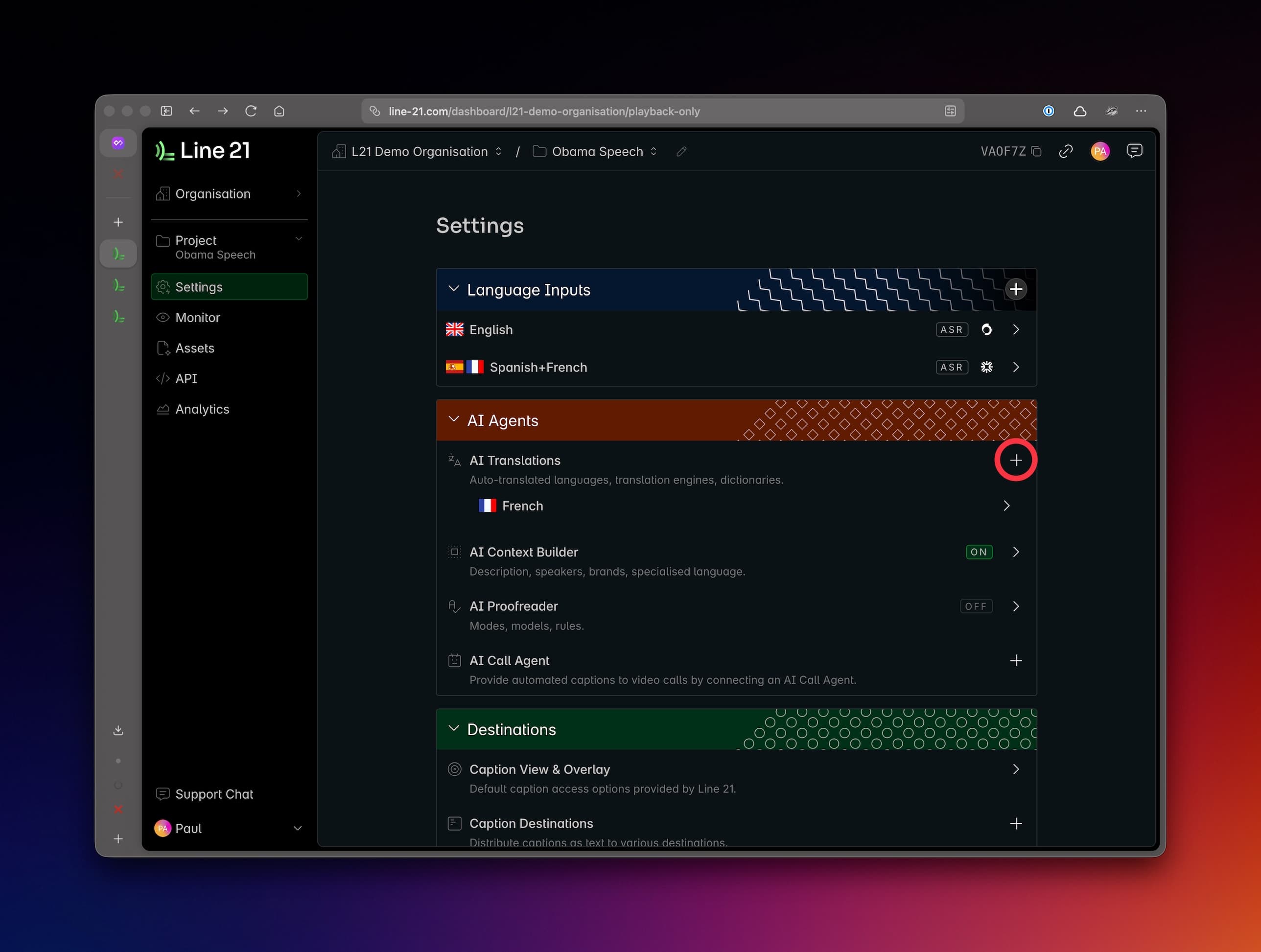Screen dimensions: 1261x952
Task: Add a new Language Input
Action: click(x=1015, y=289)
